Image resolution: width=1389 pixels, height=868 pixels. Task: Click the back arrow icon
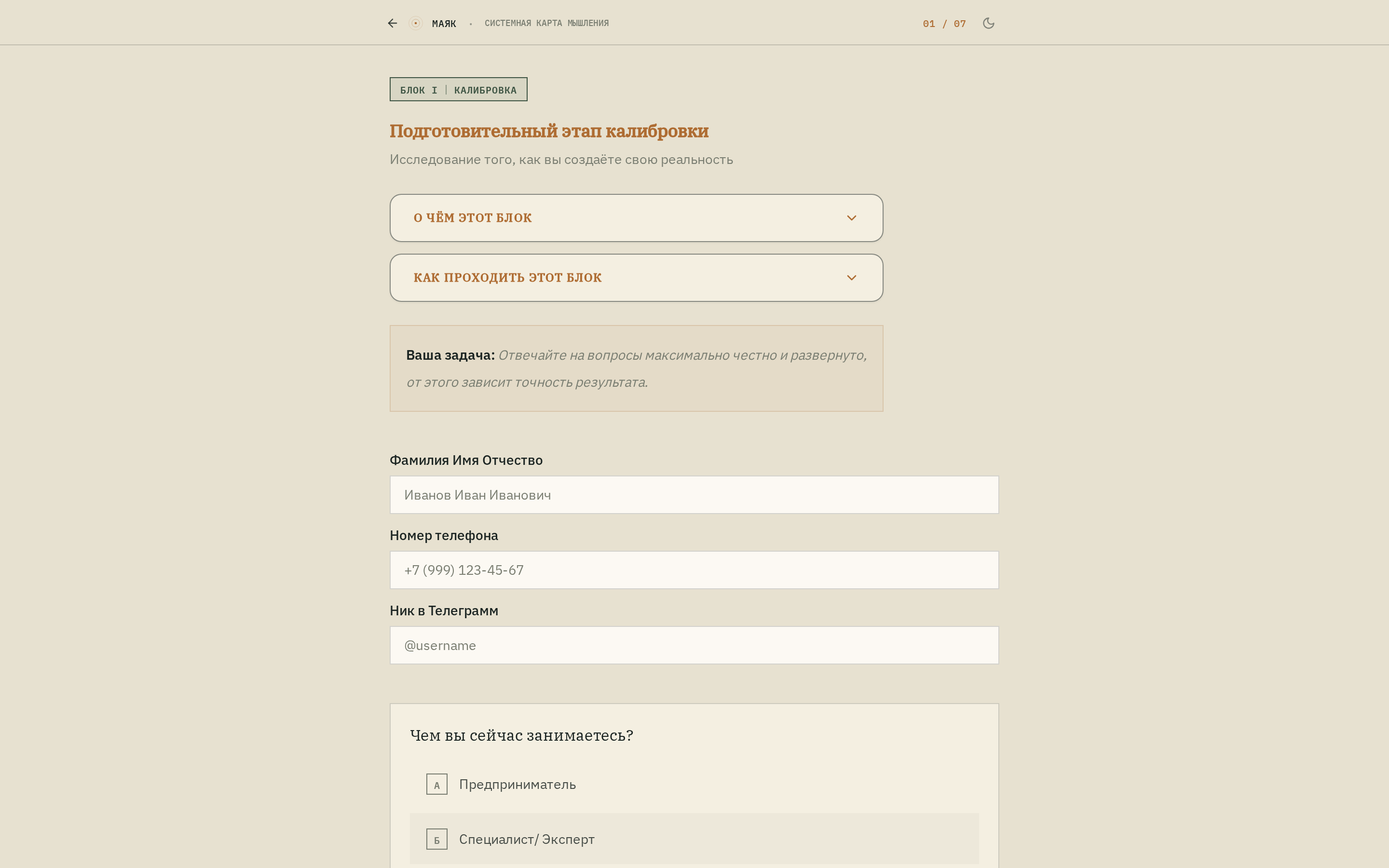(393, 23)
